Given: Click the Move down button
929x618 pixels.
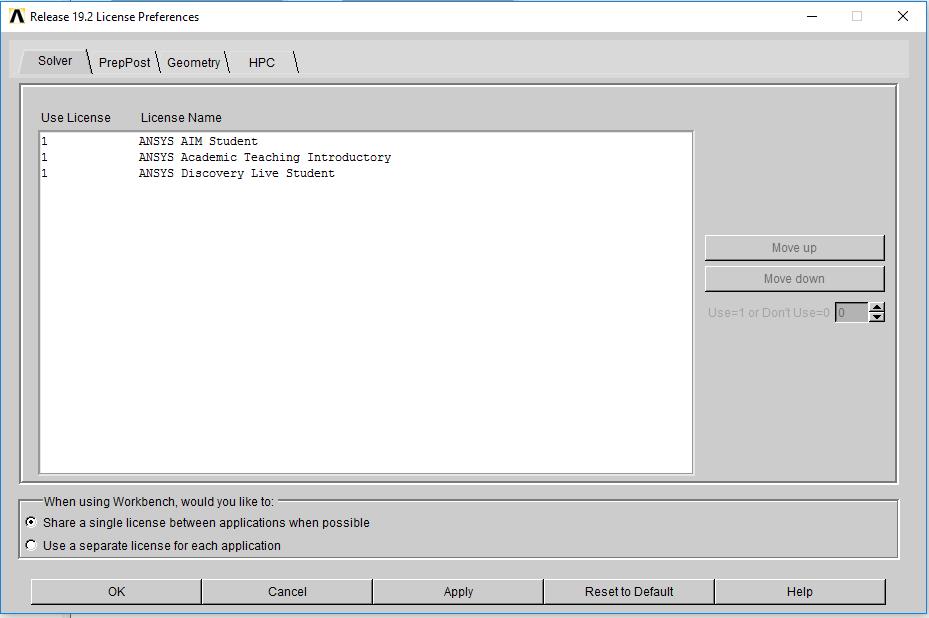Looking at the screenshot, I should point(794,278).
